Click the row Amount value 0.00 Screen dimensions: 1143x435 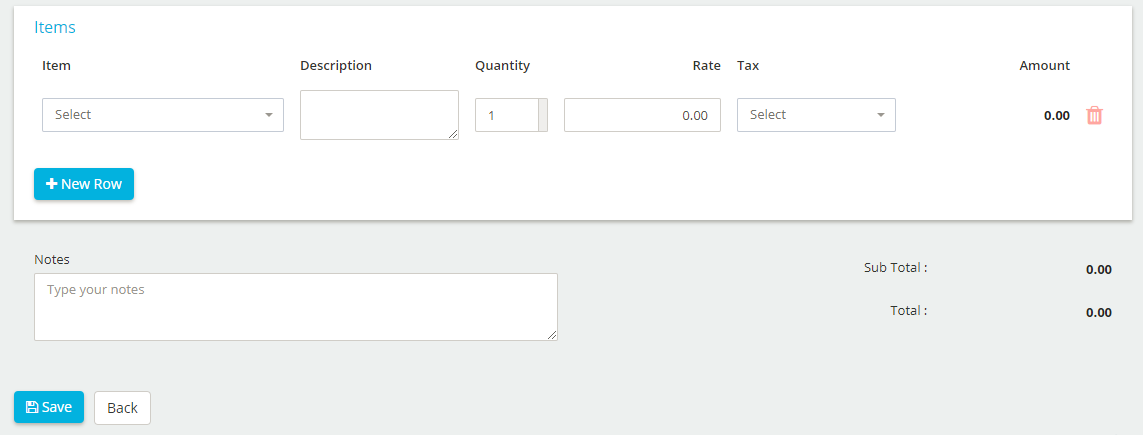tap(1056, 115)
